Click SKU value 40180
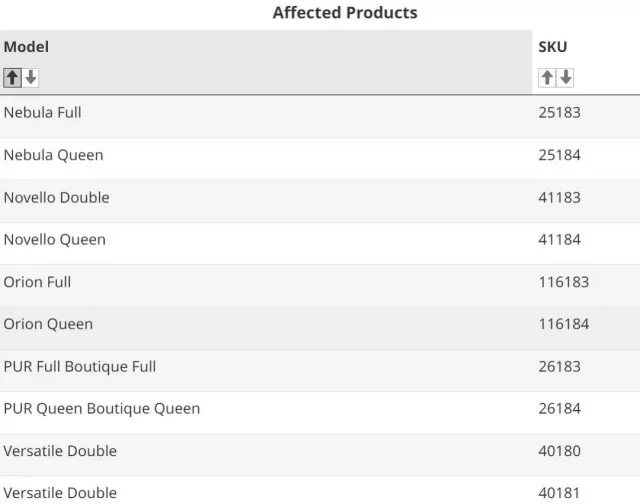This screenshot has width=640, height=504. (x=559, y=451)
